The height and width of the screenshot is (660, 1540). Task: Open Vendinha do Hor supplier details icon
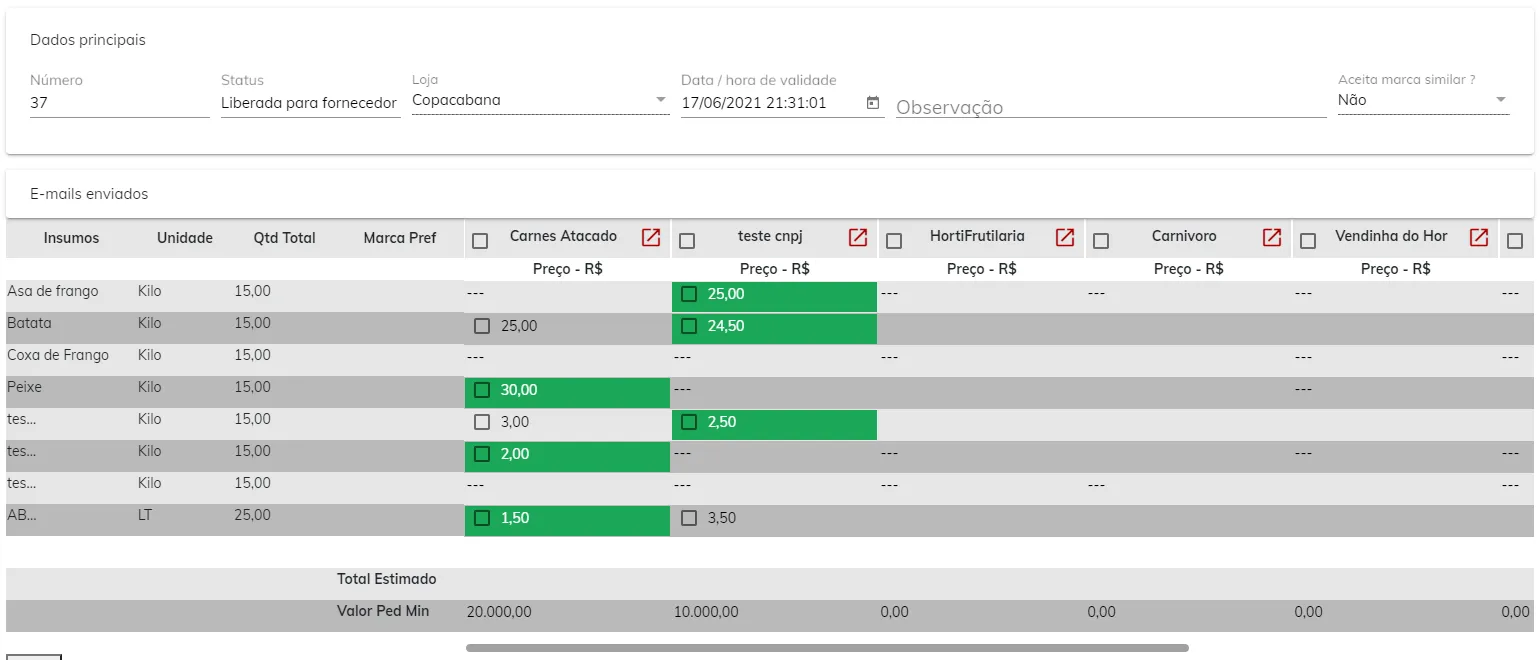(x=1479, y=238)
